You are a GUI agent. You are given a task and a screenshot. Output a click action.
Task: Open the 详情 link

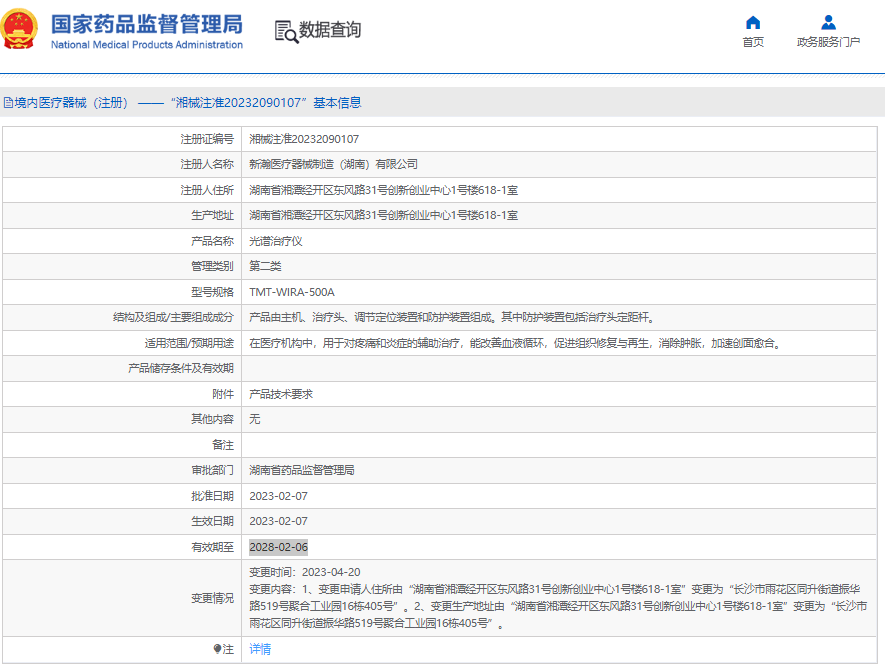click(x=260, y=649)
